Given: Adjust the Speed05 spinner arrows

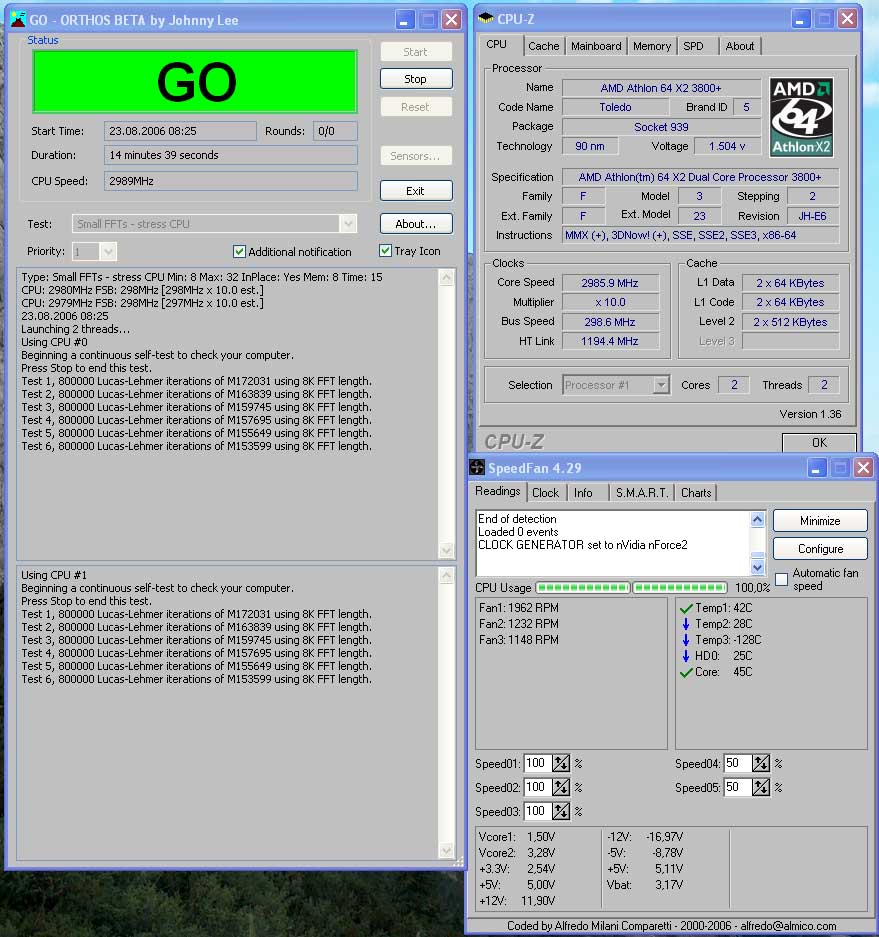Looking at the screenshot, I should [x=761, y=787].
